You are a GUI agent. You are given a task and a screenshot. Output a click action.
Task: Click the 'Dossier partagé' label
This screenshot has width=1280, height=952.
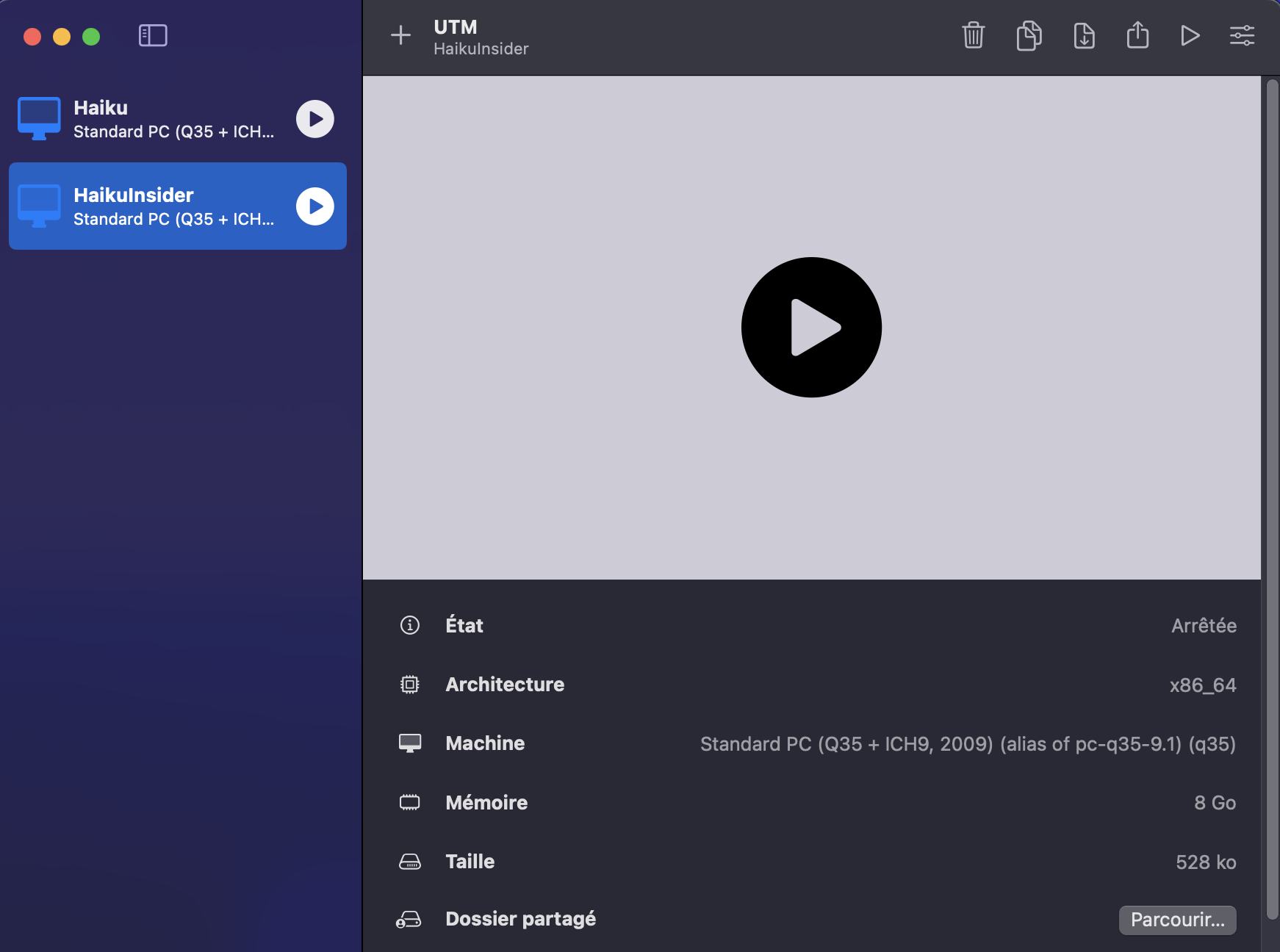(x=520, y=920)
